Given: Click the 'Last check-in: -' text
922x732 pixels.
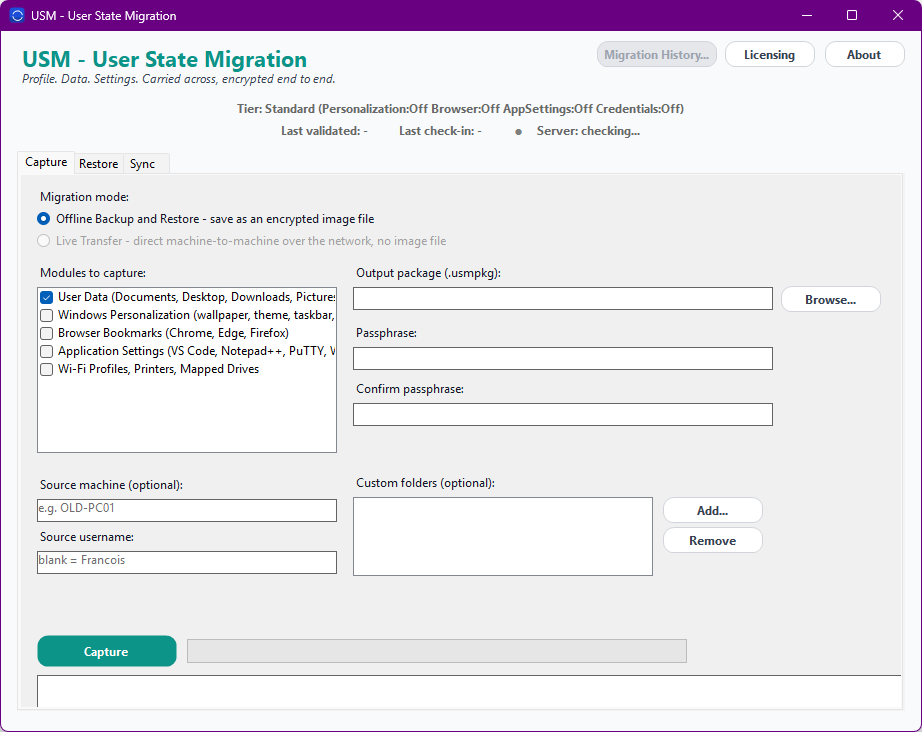Looking at the screenshot, I should point(440,131).
